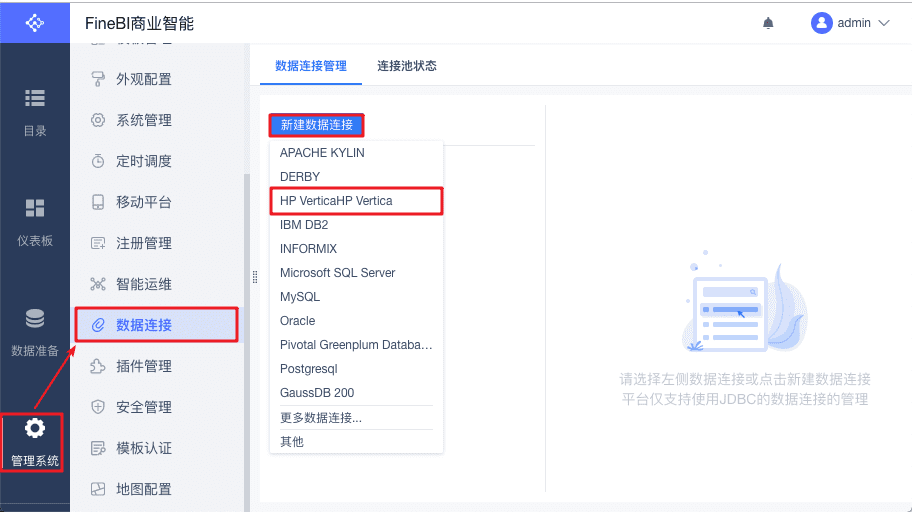Select the 数据连接管理 tab
Viewport: 912px width, 512px height.
311,66
